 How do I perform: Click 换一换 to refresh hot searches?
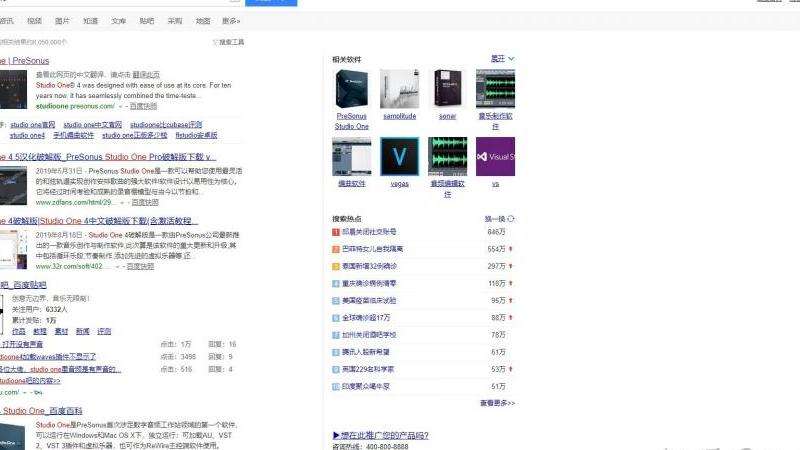(x=495, y=219)
